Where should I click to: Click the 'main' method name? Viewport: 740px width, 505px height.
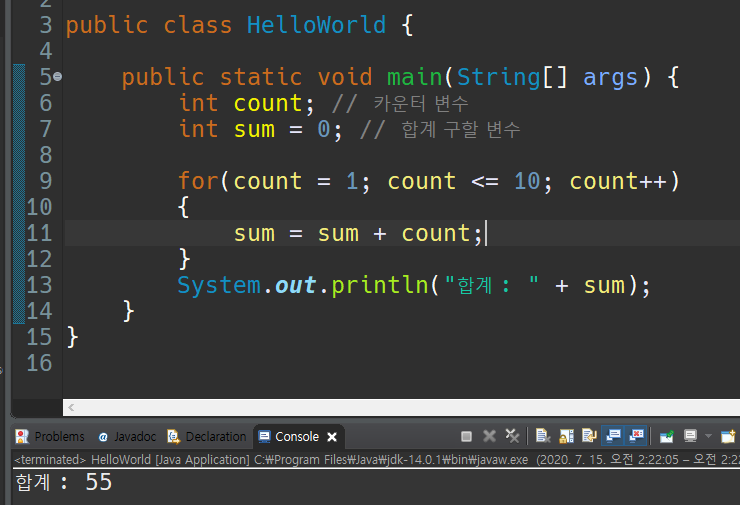point(414,76)
